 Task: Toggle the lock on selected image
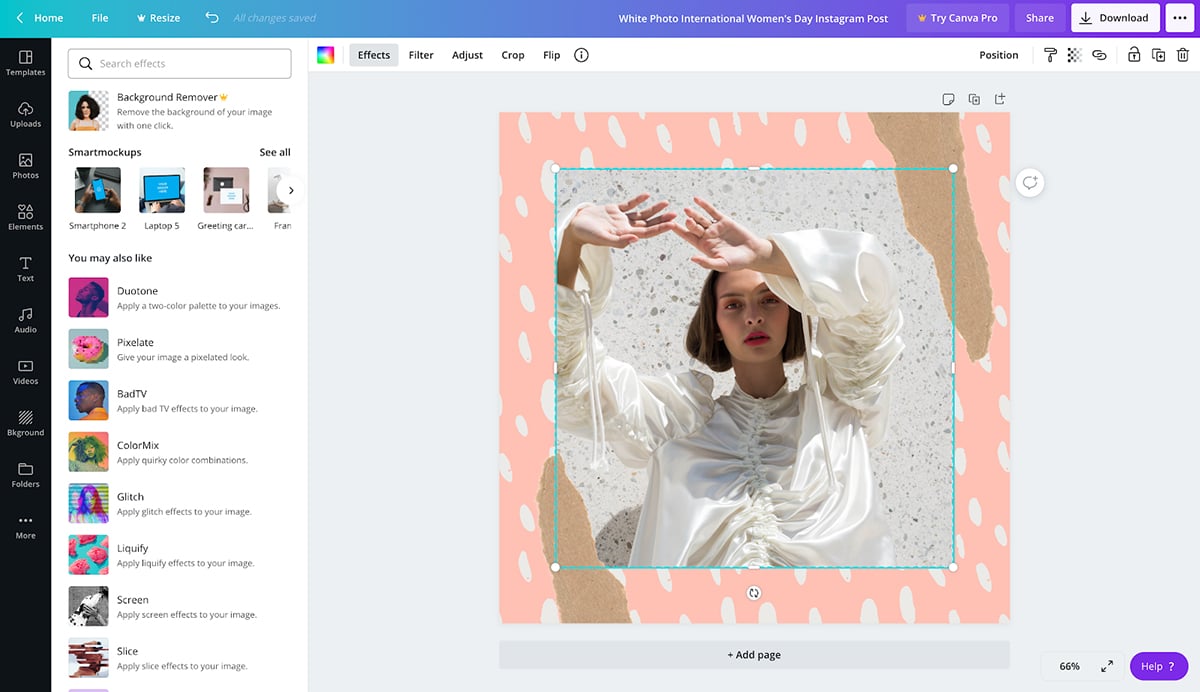[1134, 55]
